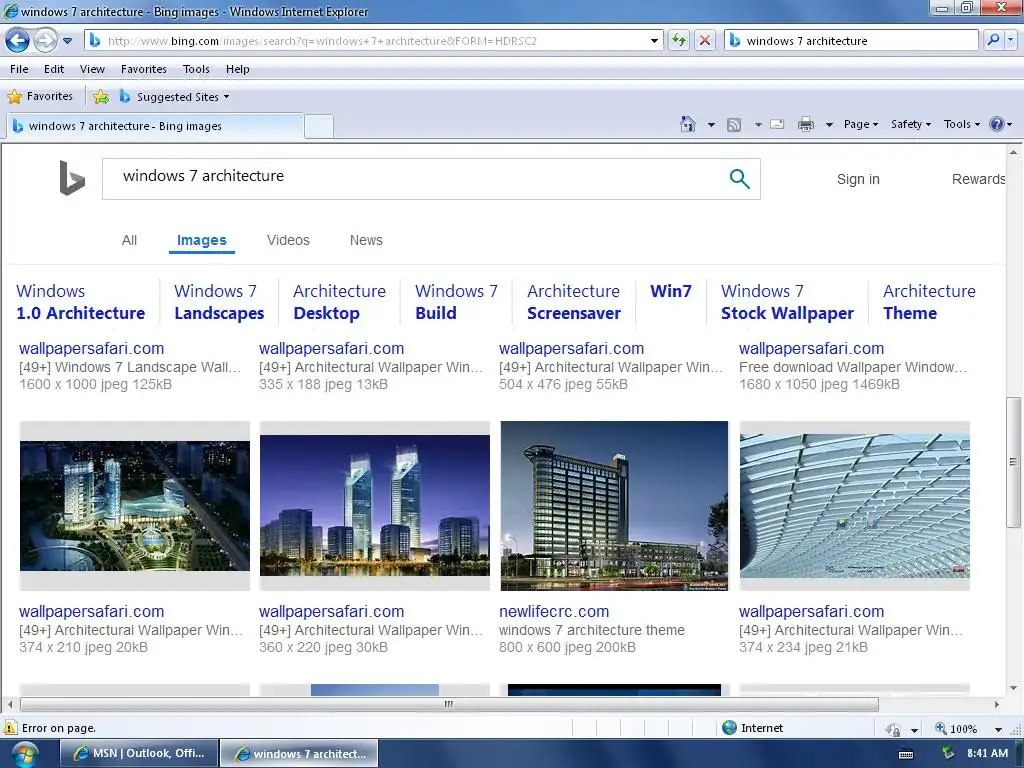The height and width of the screenshot is (768, 1024).
Task: Open the curved glass roof thumbnail
Action: (x=854, y=506)
